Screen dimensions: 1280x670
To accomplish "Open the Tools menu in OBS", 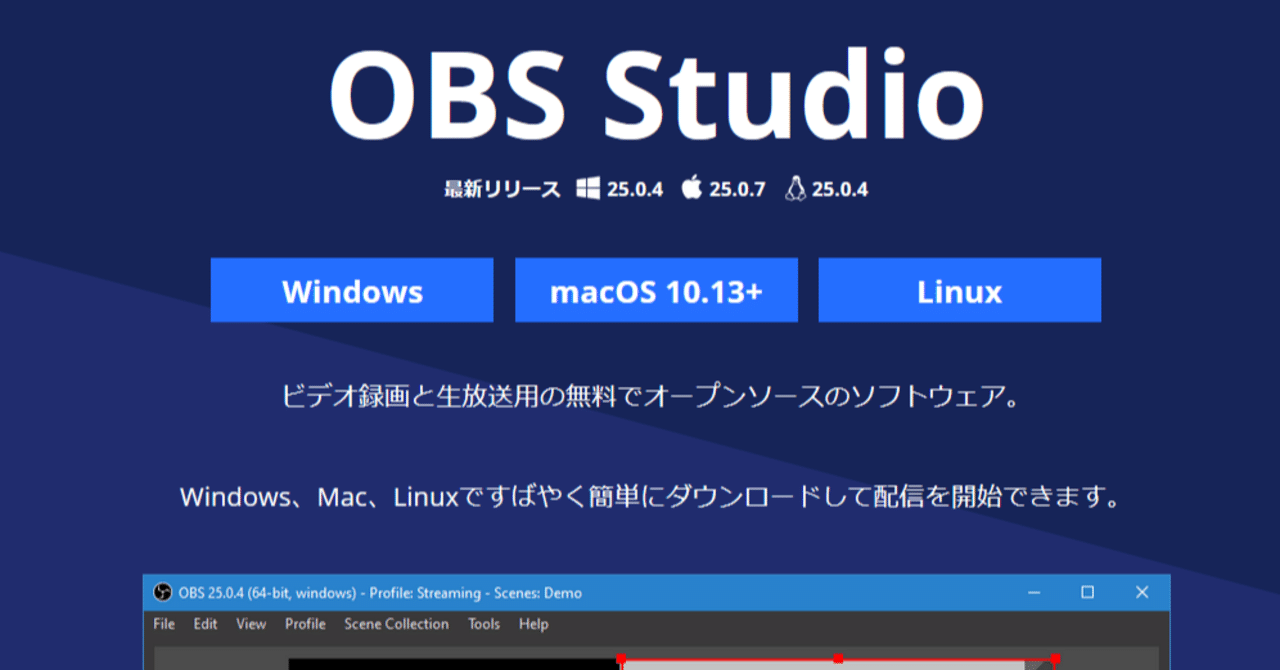I will click(484, 624).
